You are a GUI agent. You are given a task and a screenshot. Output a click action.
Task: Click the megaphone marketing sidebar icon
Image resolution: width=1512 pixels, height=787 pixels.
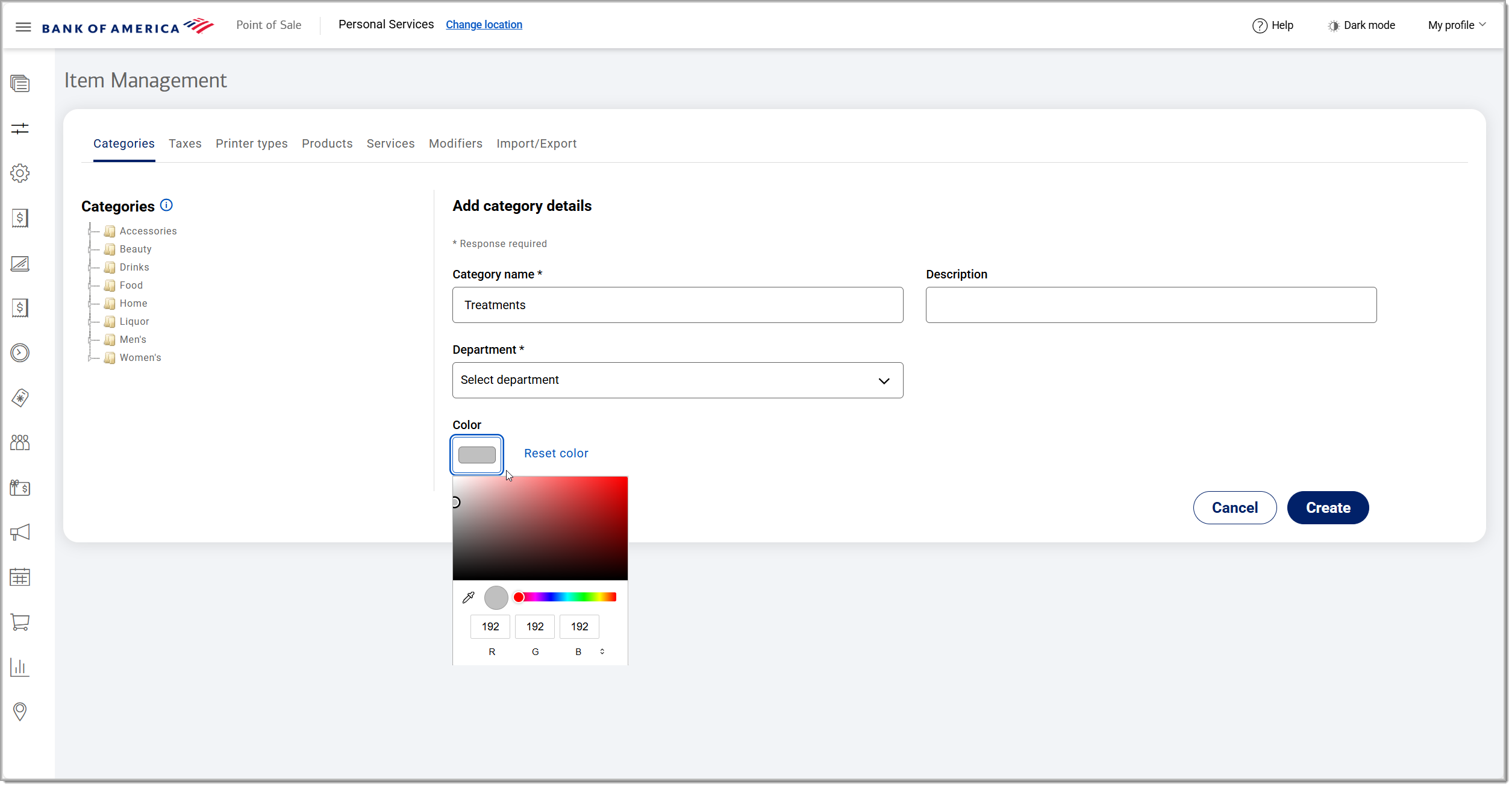20,533
